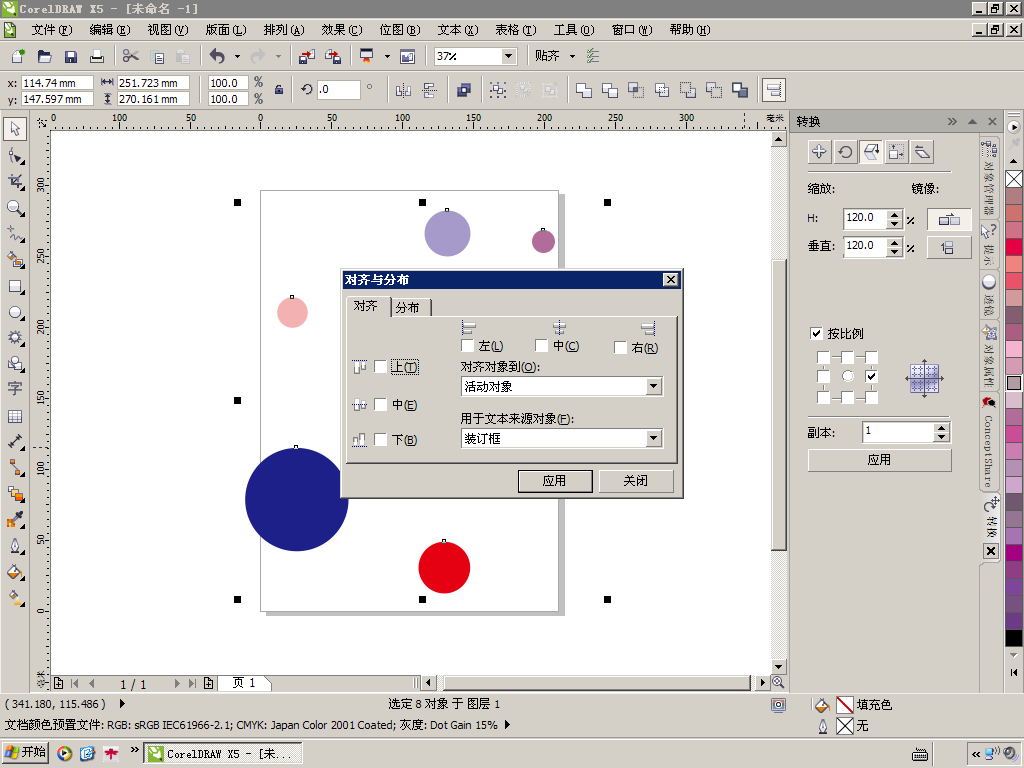The width and height of the screenshot is (1024, 768).
Task: Click 应用 in the align dialog
Action: pos(555,481)
